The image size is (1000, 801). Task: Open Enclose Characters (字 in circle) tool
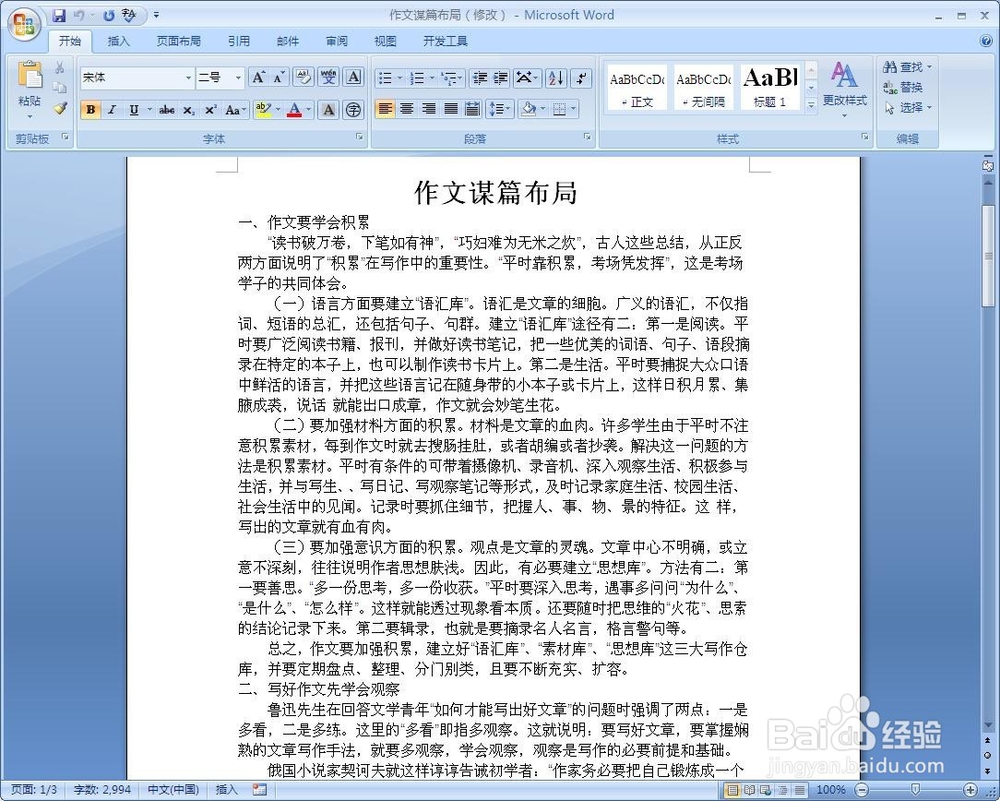353,110
